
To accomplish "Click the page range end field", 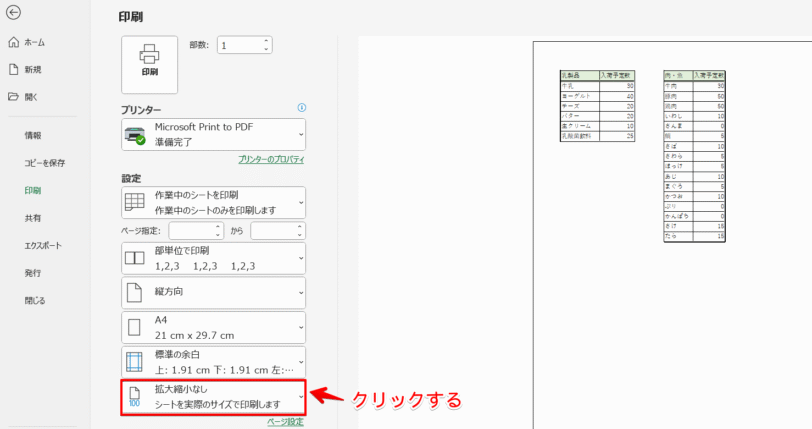I will tap(277, 231).
